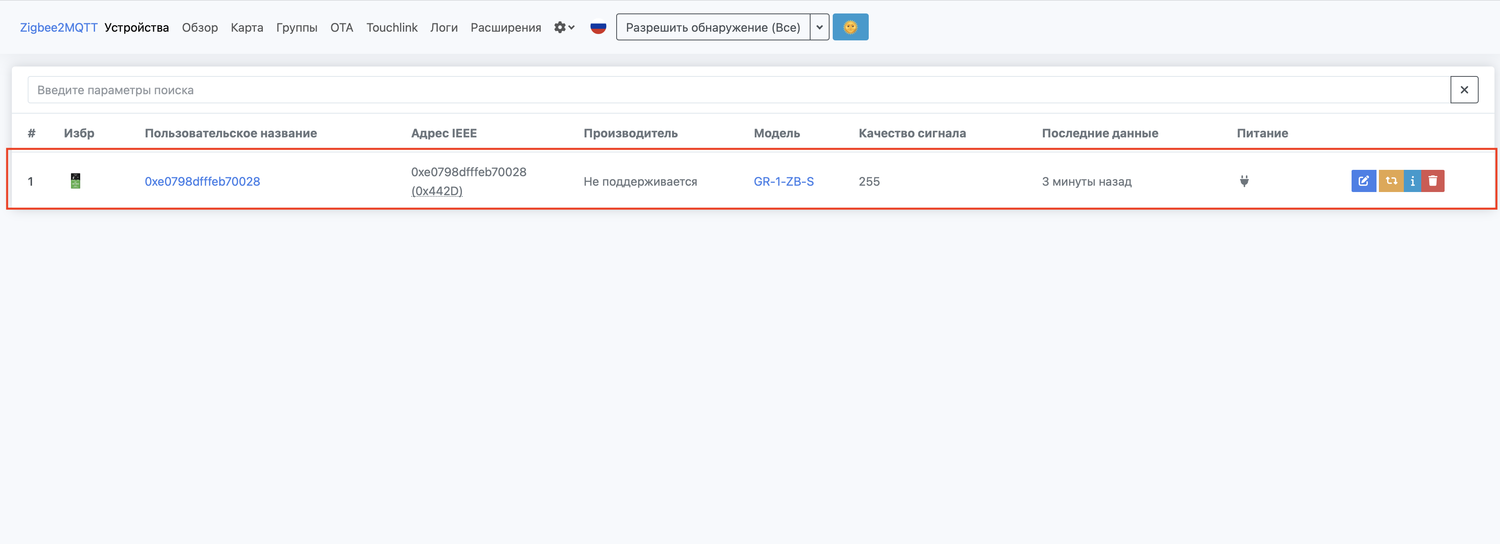The height and width of the screenshot is (544, 1500).
Task: Click the orange reconfigure device icon
Action: coord(1390,181)
